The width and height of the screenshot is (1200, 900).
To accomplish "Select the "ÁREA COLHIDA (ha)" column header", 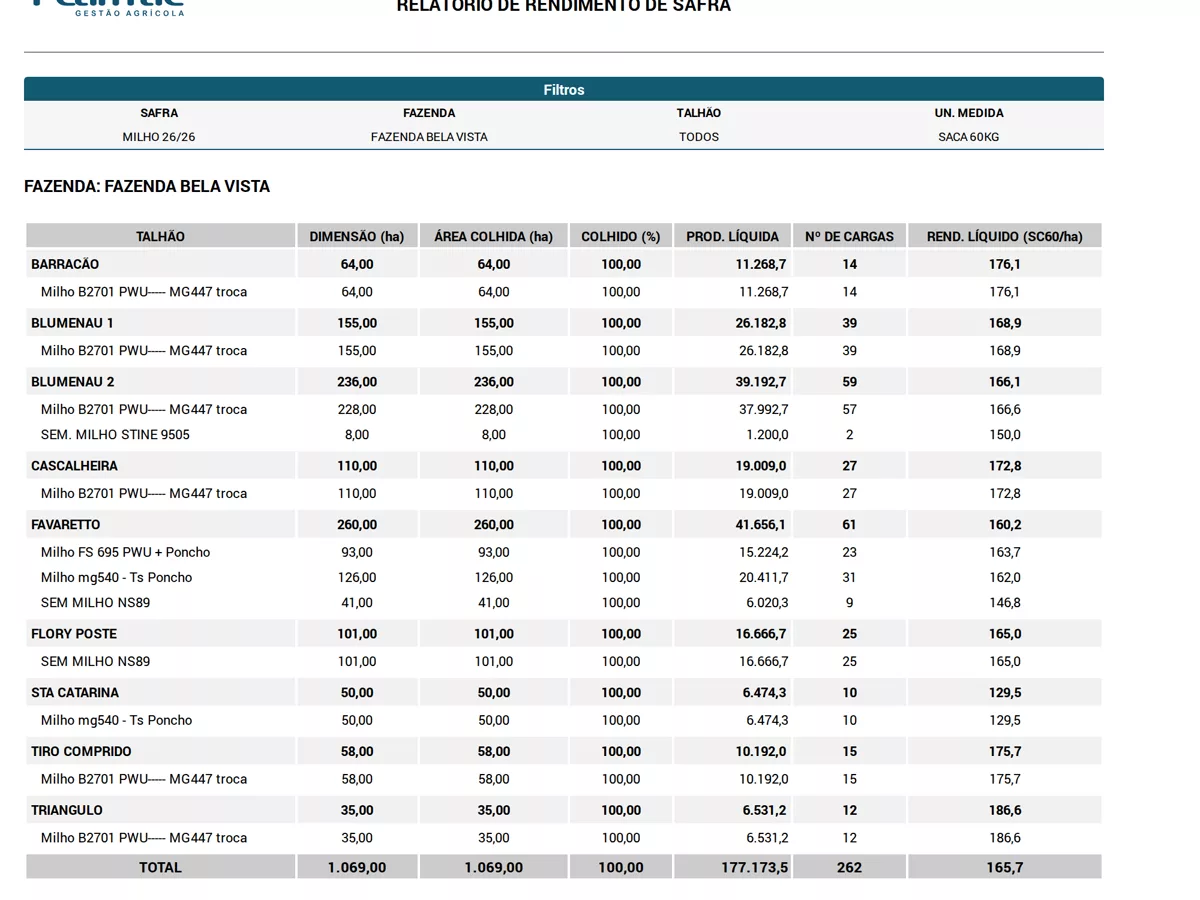I will tap(493, 236).
